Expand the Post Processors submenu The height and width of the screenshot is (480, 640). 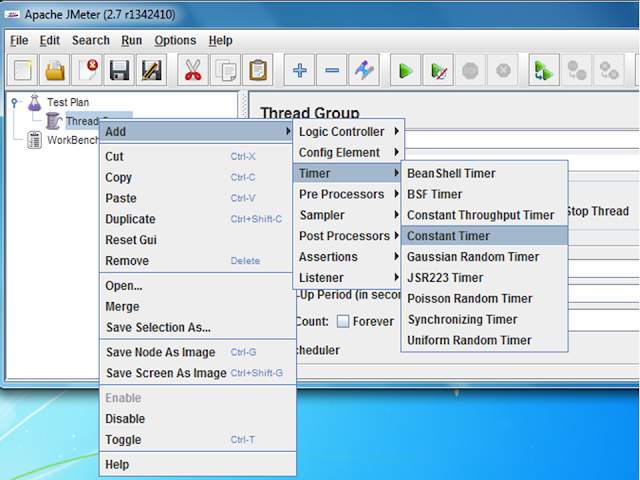click(x=349, y=236)
